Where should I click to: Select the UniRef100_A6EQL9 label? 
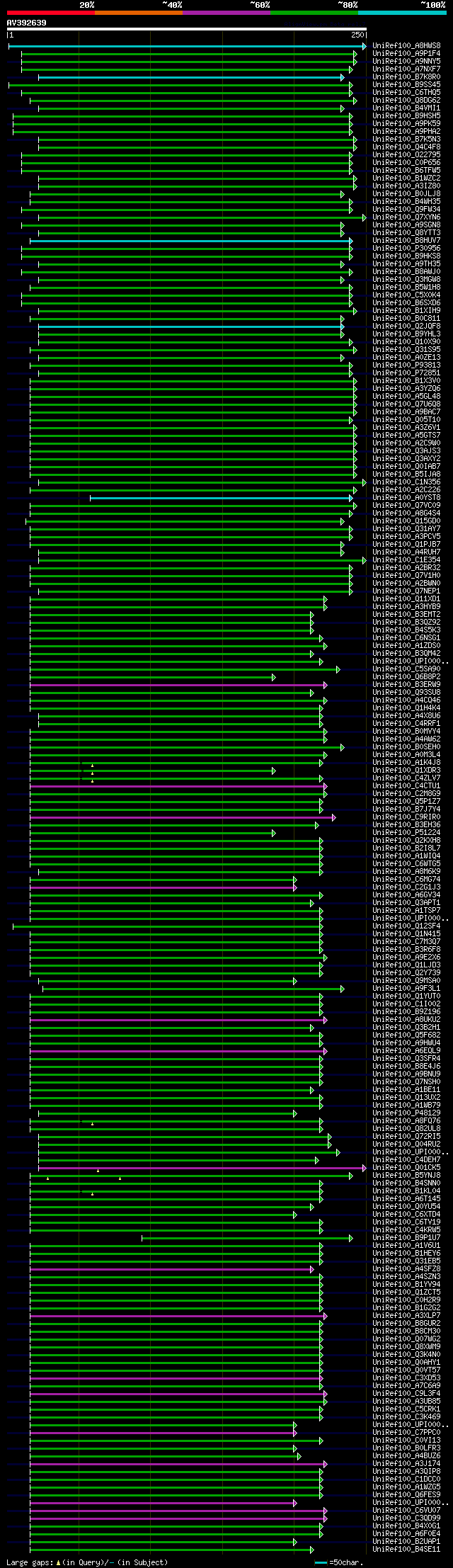[406, 1051]
